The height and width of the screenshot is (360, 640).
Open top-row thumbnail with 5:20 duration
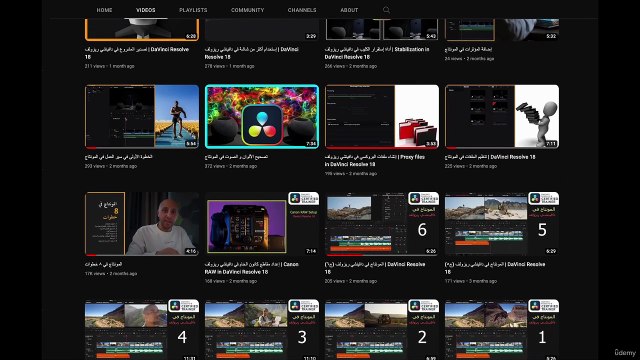(142, 29)
